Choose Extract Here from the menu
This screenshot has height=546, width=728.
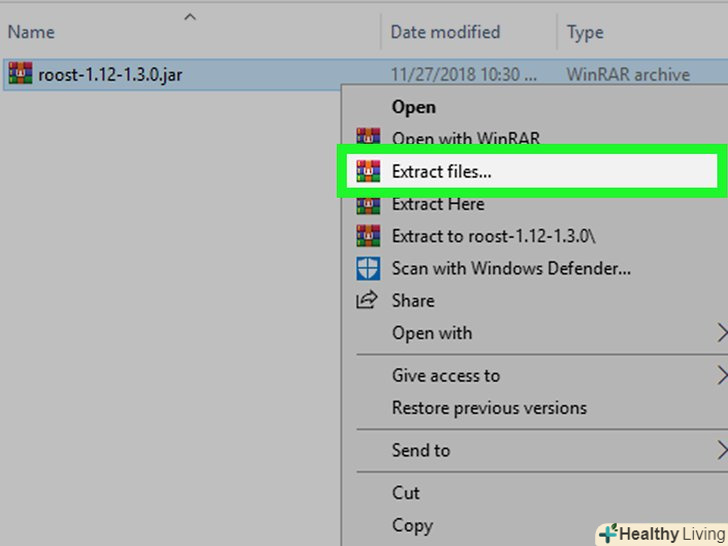(x=438, y=204)
